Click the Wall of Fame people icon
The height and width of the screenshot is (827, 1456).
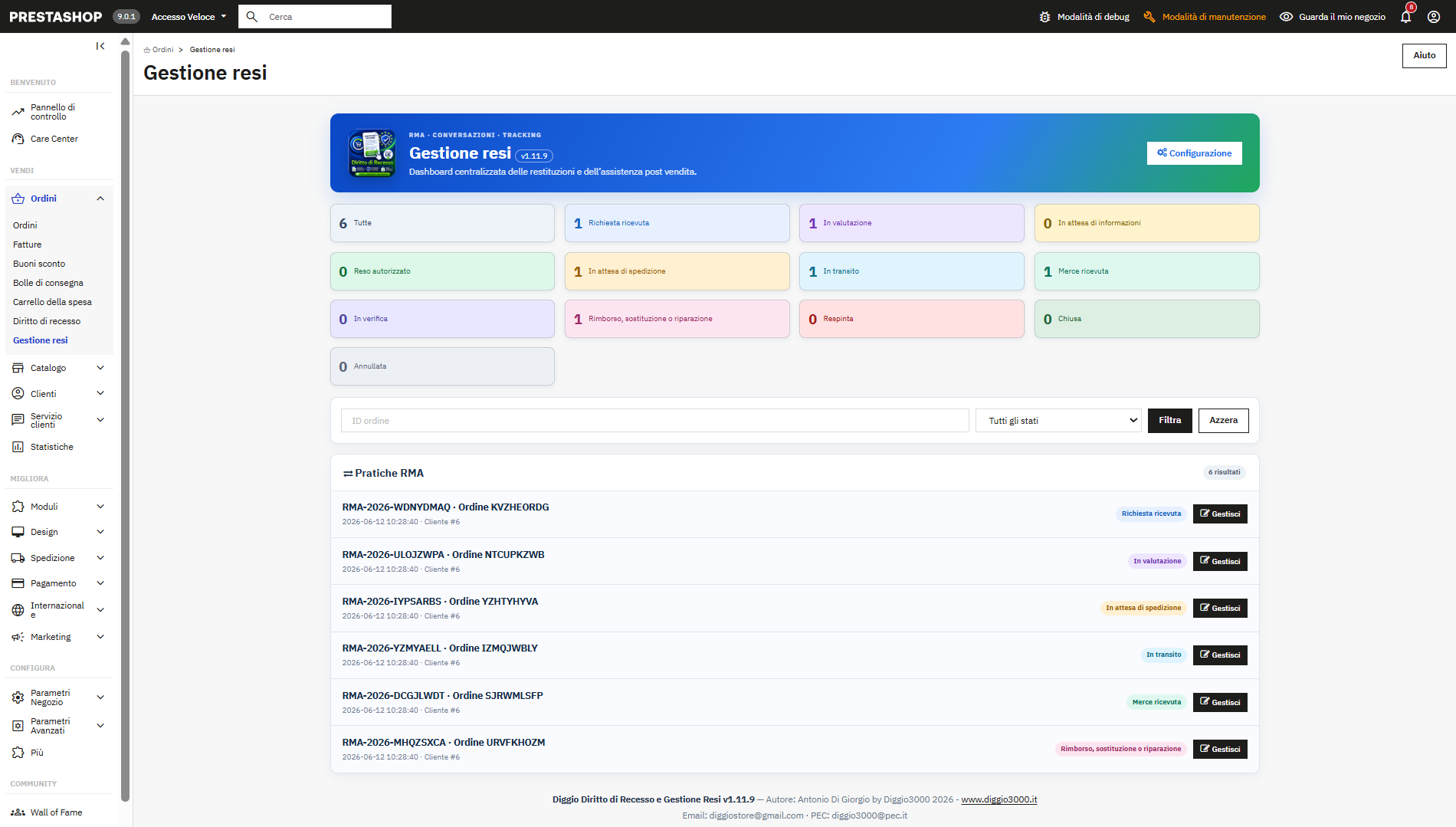click(18, 812)
